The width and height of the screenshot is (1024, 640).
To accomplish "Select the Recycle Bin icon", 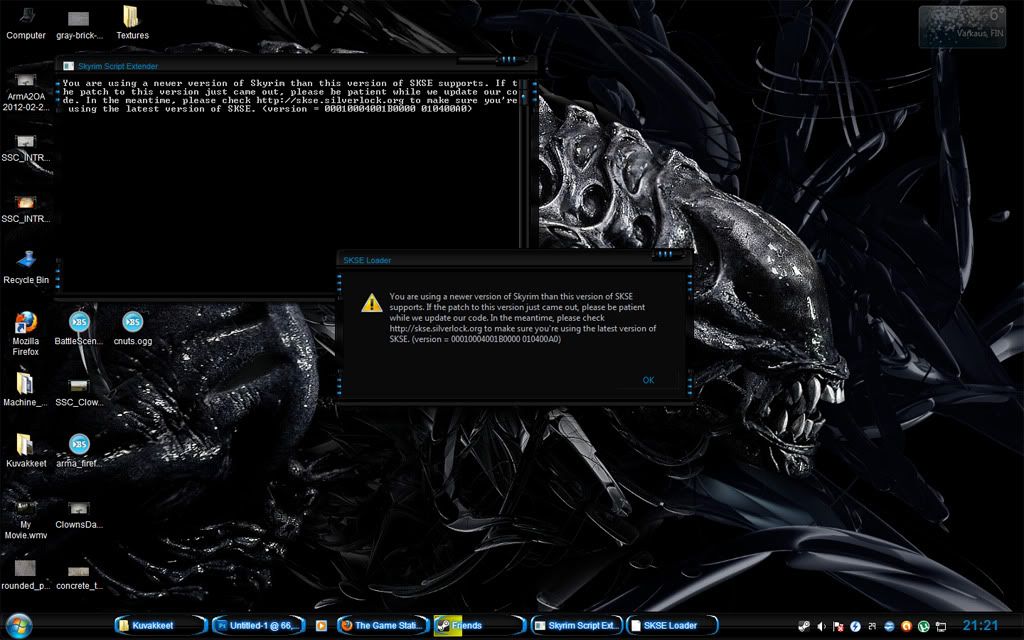I will [26, 267].
